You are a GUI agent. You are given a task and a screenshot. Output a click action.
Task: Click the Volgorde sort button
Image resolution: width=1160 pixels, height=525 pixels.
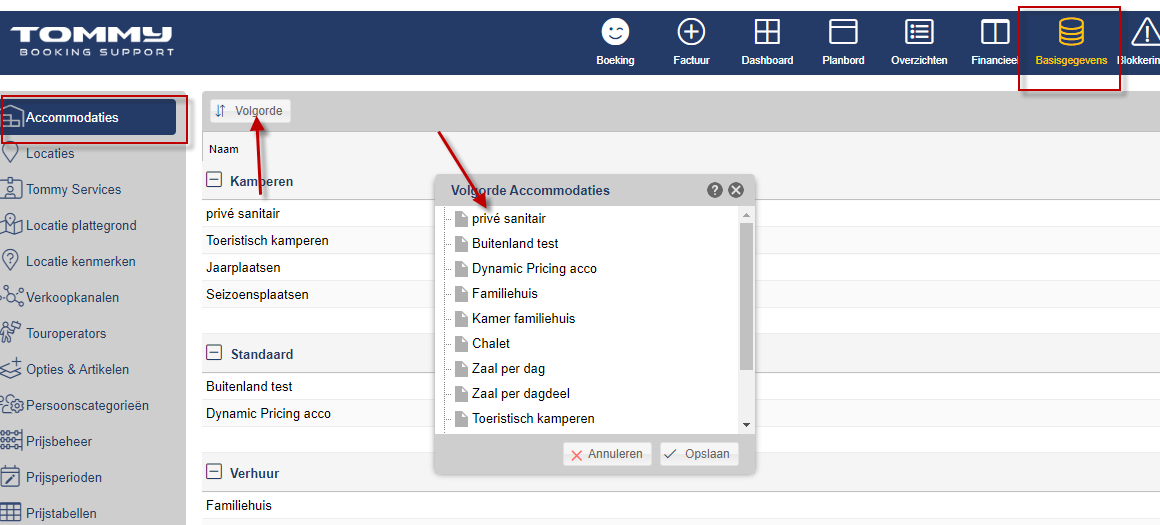coord(250,111)
